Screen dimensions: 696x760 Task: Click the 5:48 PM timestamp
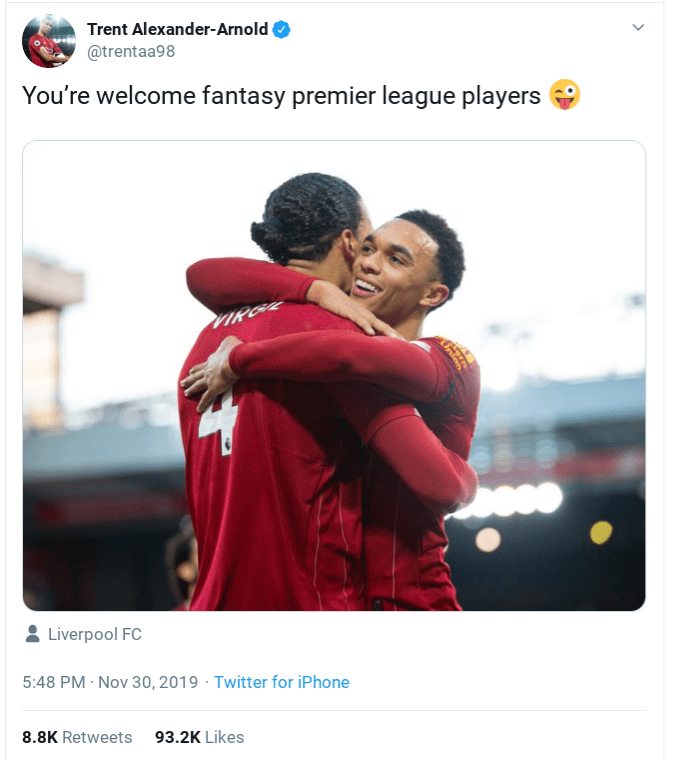tap(54, 682)
